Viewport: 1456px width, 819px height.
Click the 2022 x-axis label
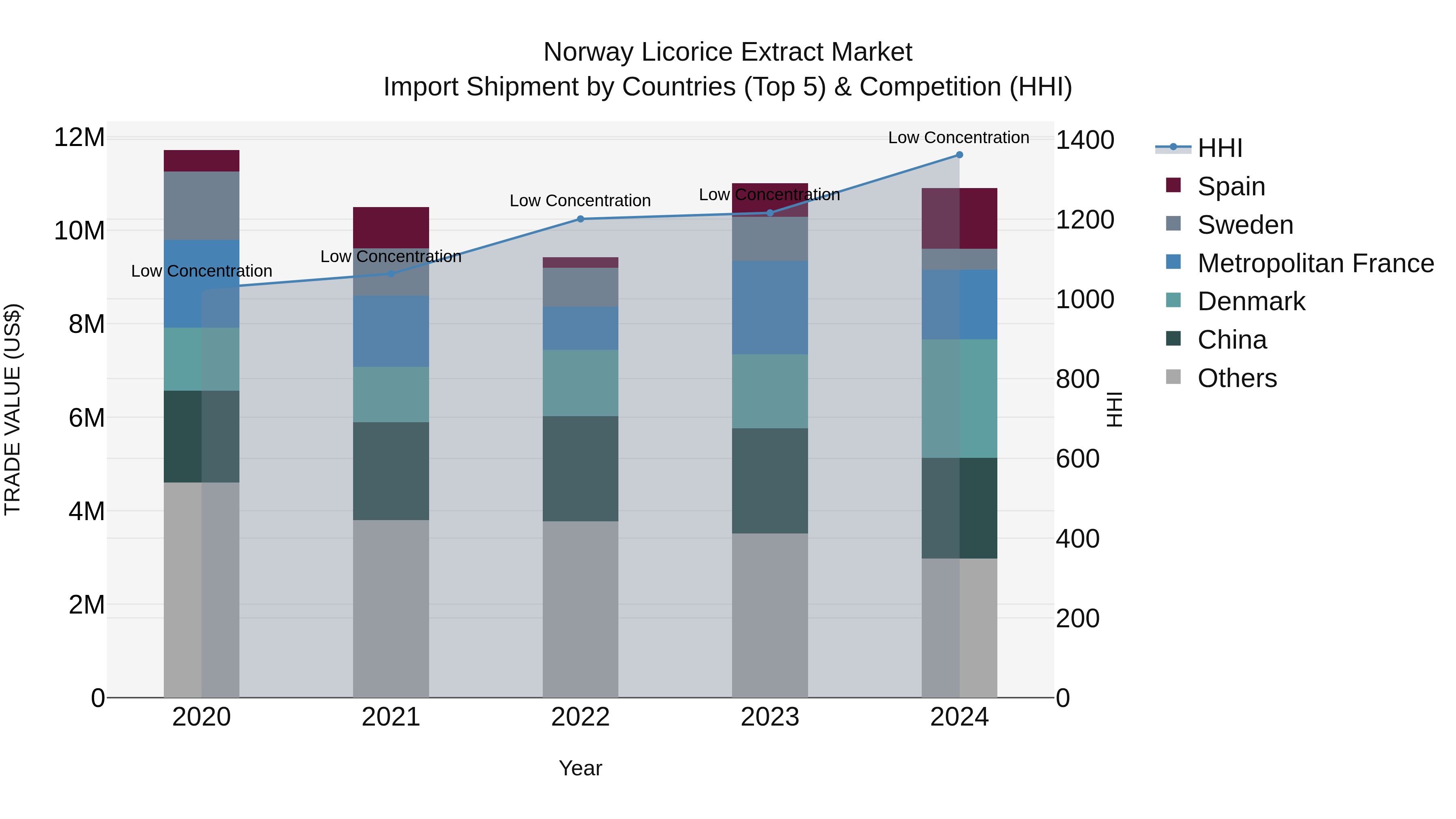580,717
